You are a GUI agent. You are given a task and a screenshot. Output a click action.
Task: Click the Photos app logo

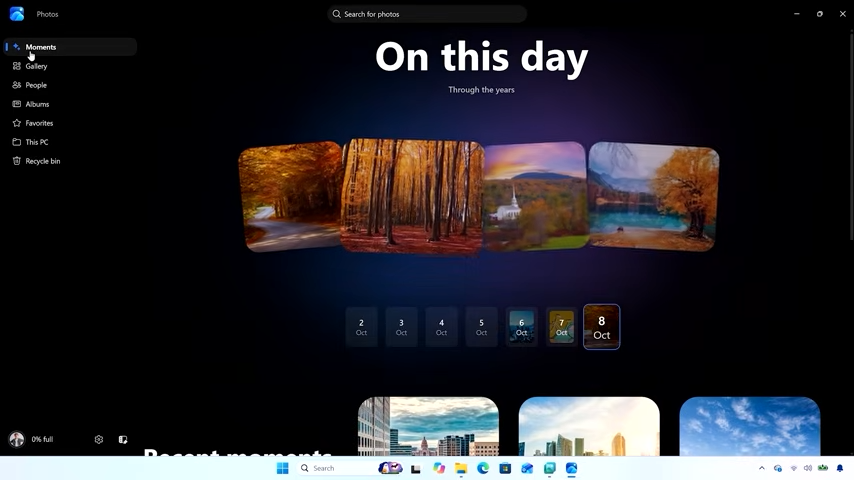pyautogui.click(x=17, y=14)
